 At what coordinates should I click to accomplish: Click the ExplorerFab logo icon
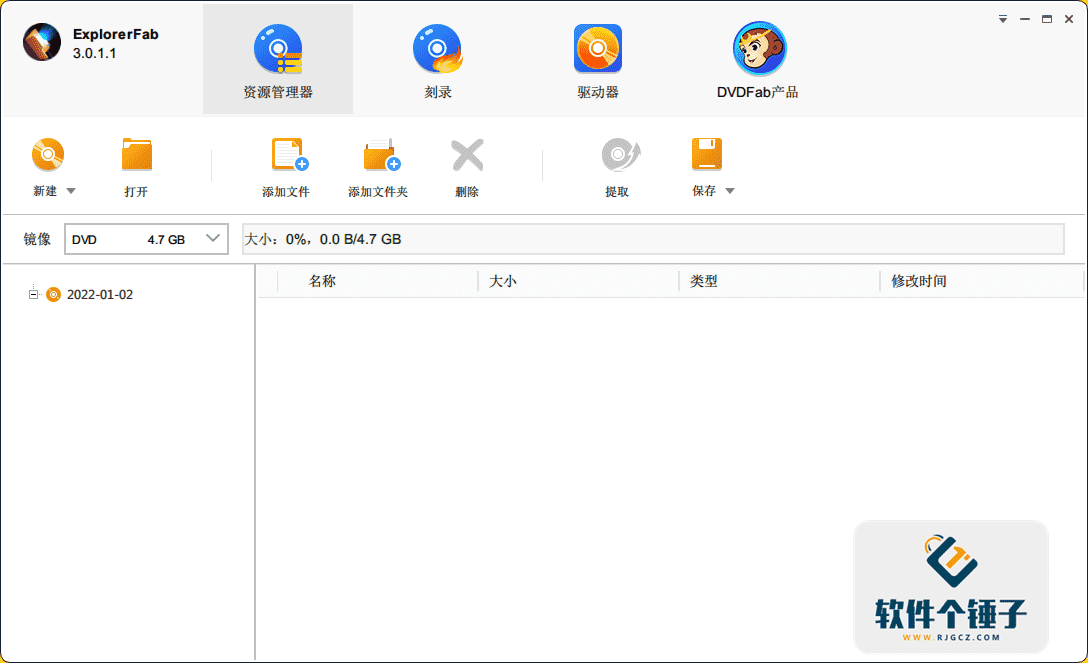[x=41, y=42]
